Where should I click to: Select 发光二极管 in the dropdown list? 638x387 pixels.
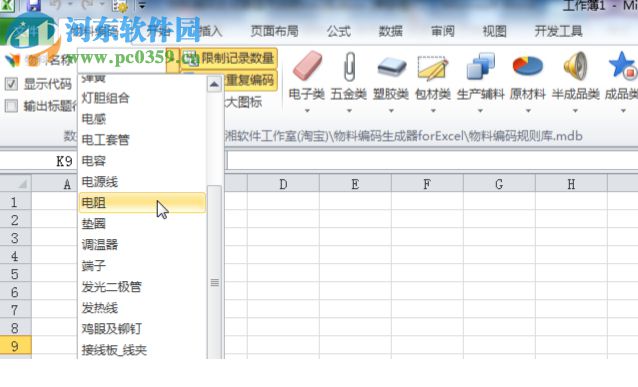[x=142, y=287]
